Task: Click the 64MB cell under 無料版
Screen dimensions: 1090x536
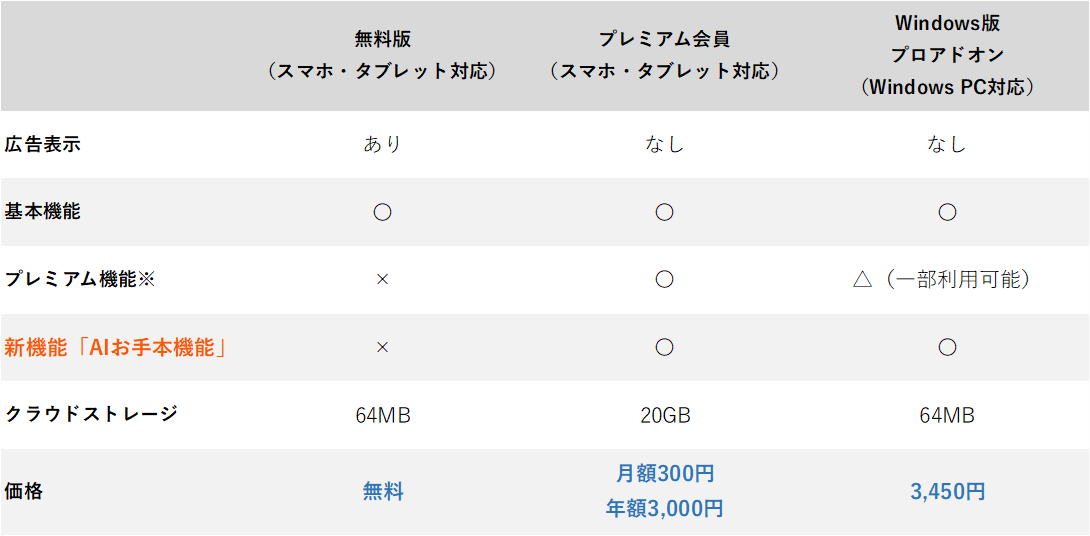Action: (x=382, y=415)
